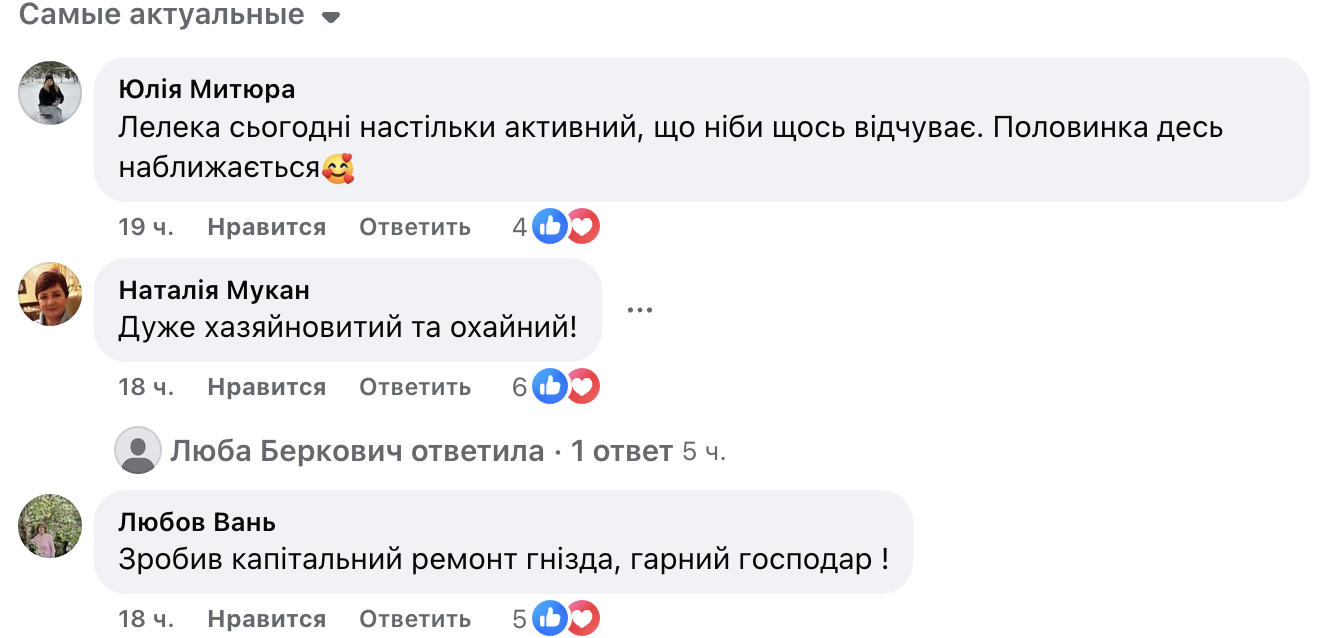This screenshot has height=638, width=1328.
Task: Like Юлія Митюра's comment with 'Нравится'
Action: coord(266,227)
